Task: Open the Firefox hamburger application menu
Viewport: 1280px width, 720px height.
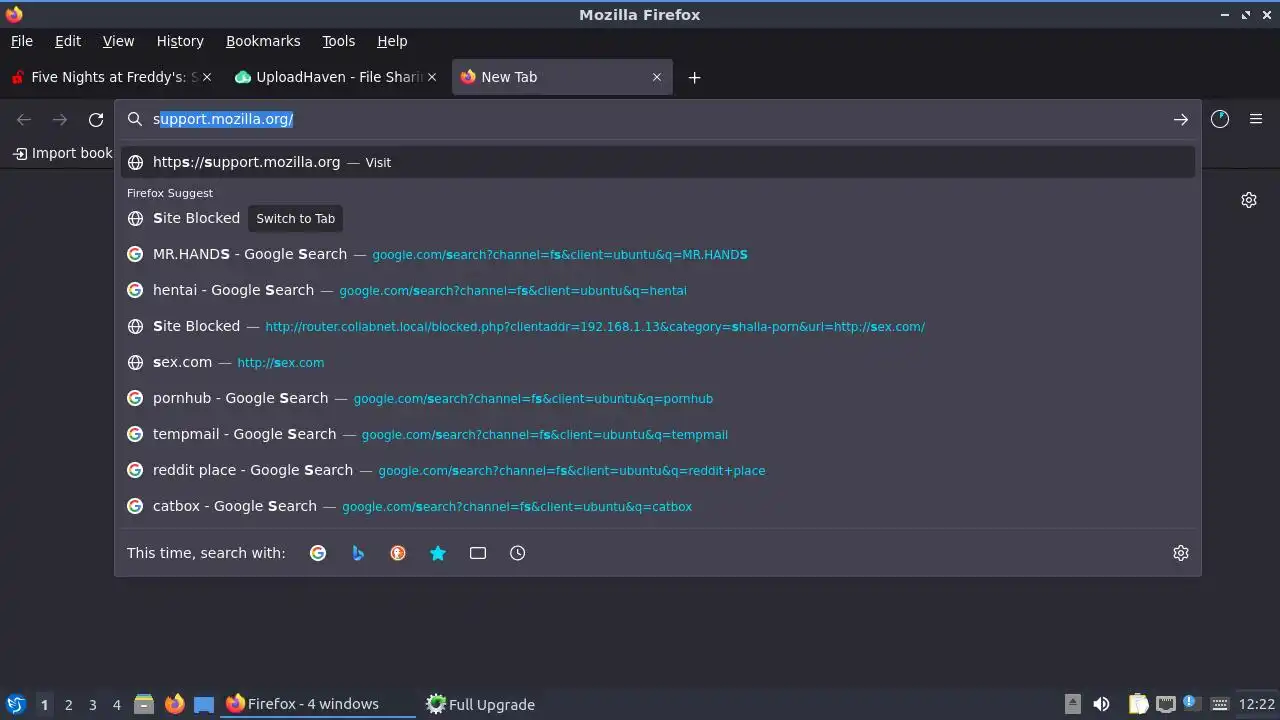Action: pos(1256,119)
